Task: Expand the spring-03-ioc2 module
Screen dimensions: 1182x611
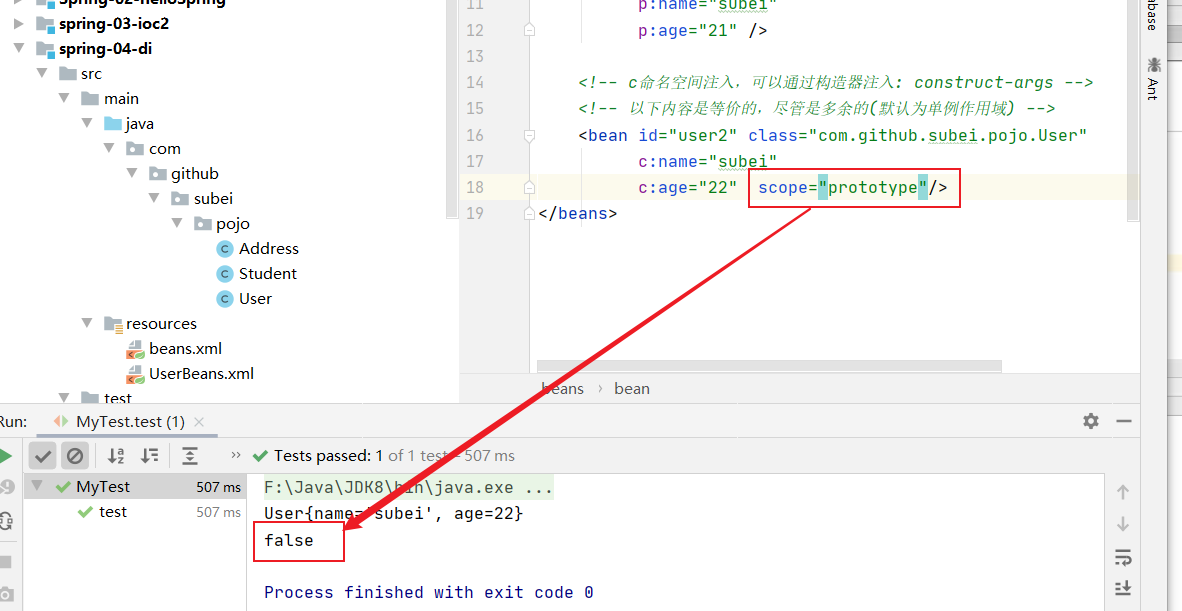Action: [x=20, y=23]
